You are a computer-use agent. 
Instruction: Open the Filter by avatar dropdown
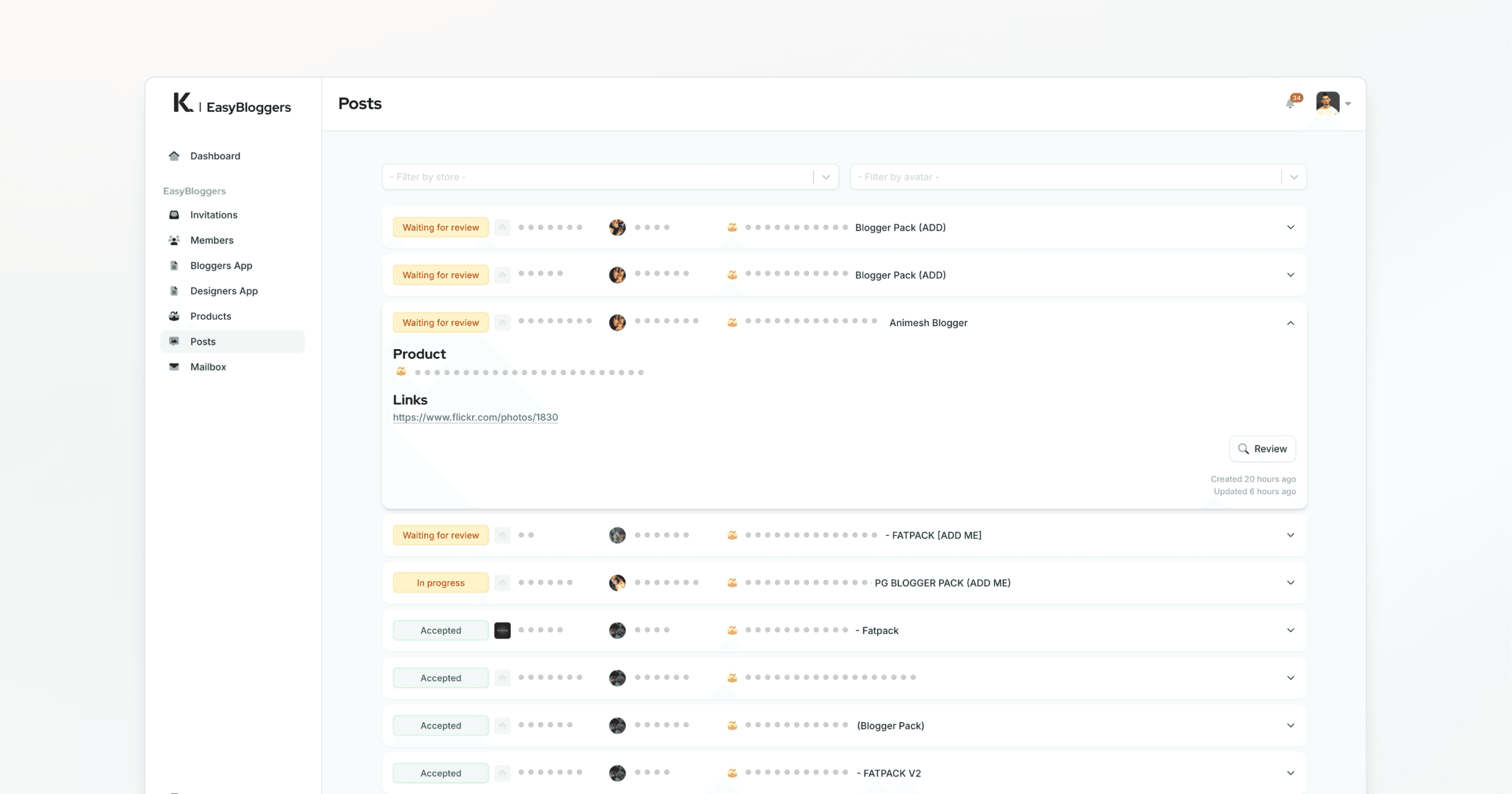1077,177
